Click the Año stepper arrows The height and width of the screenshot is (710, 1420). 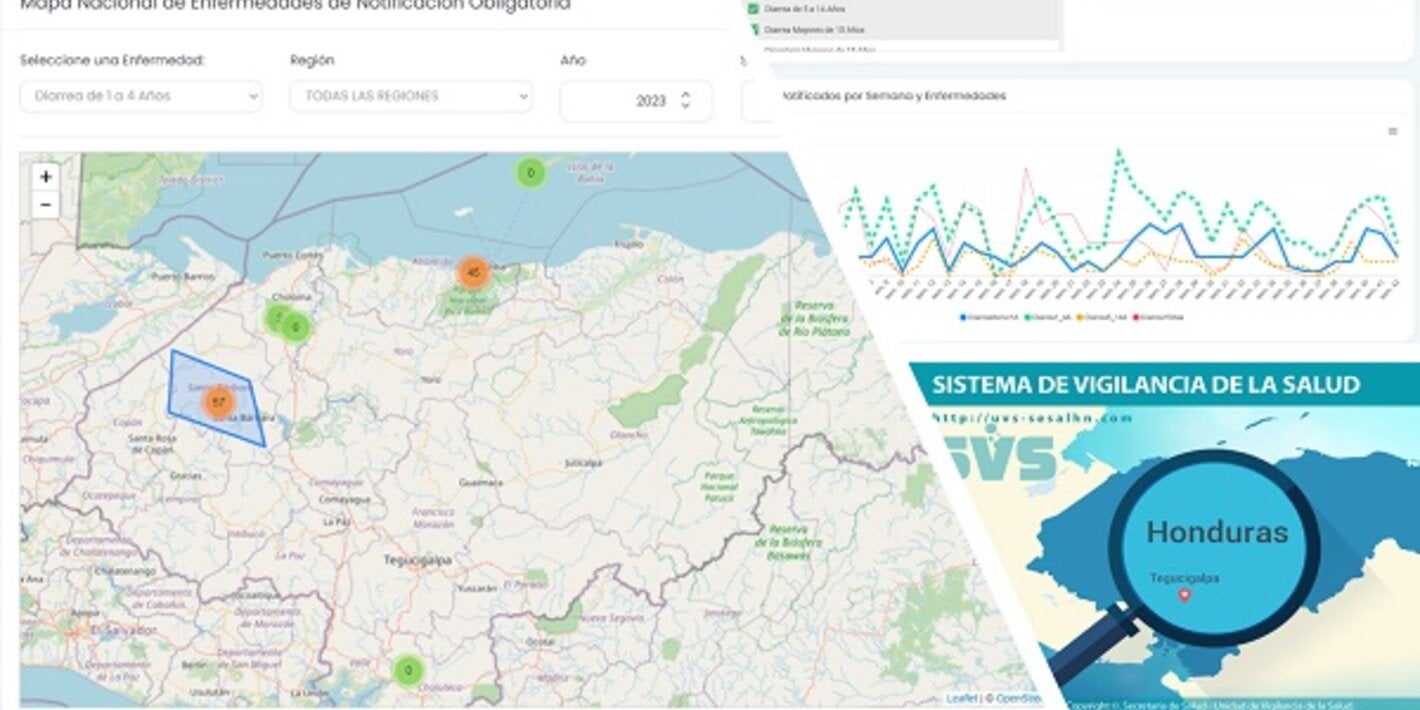point(685,100)
